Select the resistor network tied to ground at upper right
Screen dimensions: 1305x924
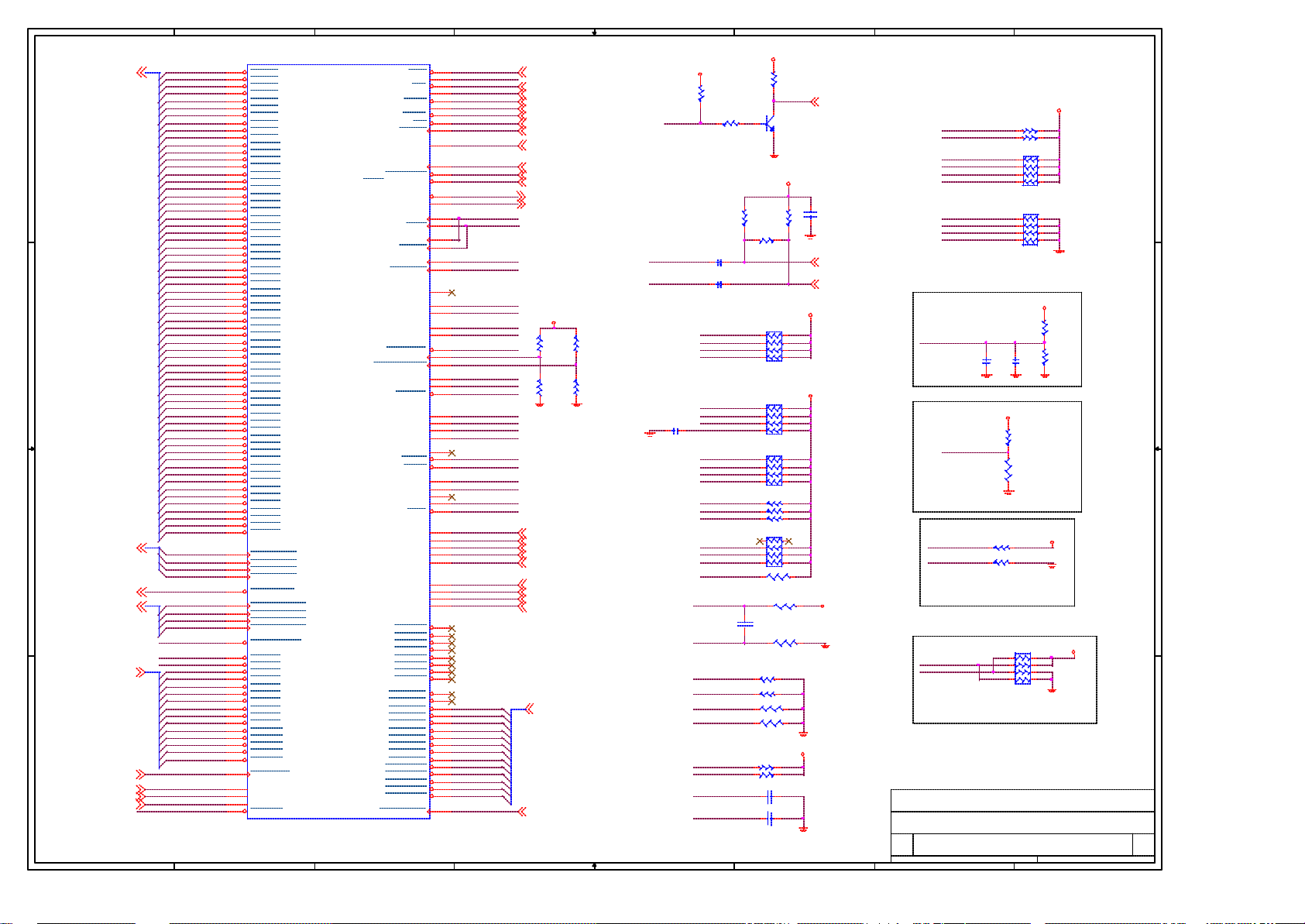click(x=1030, y=230)
